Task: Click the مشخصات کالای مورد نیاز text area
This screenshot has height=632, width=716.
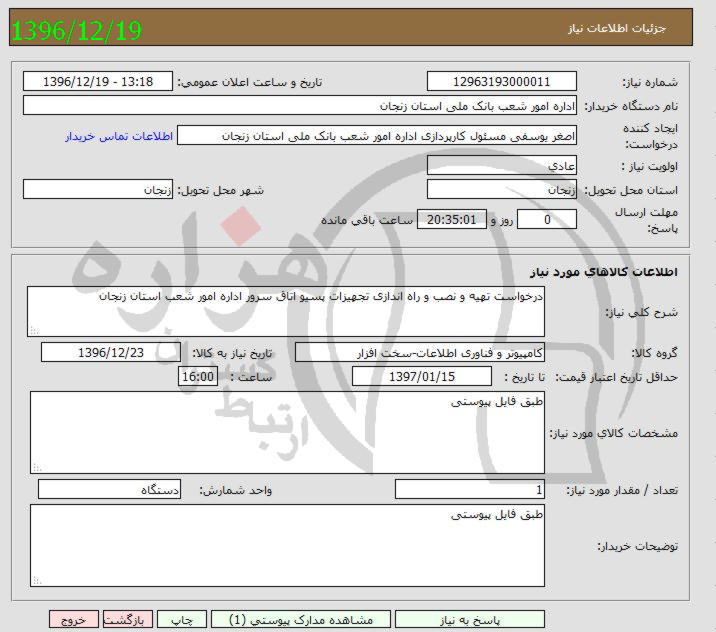Action: click(287, 432)
